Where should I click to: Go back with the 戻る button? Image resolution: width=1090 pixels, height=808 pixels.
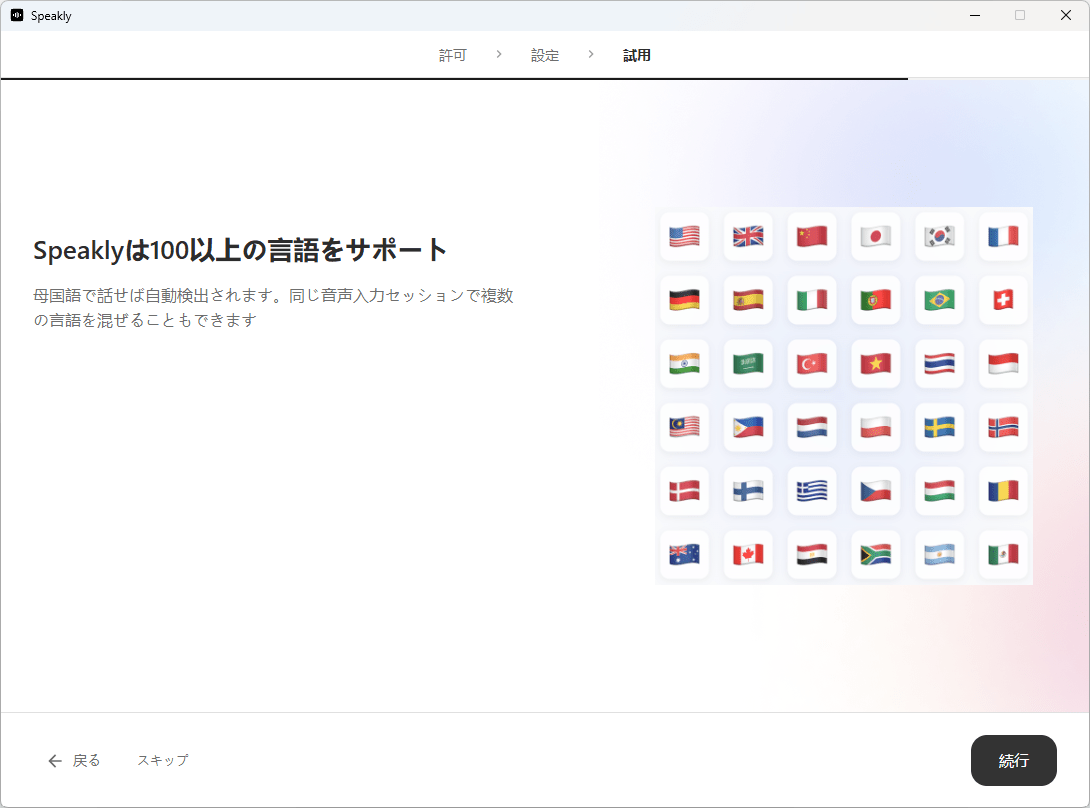click(75, 760)
